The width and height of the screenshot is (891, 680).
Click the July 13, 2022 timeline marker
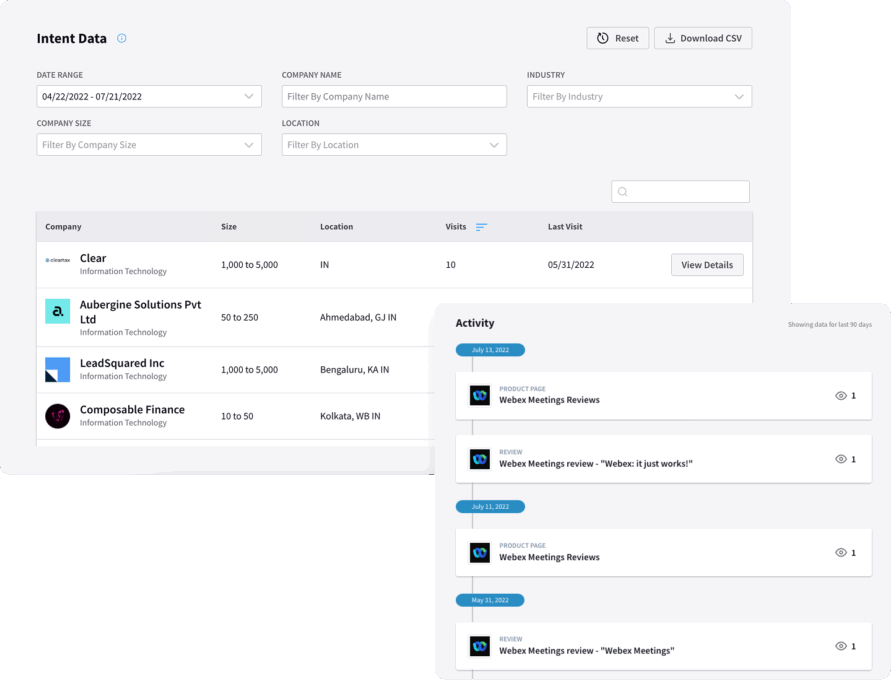[x=490, y=350]
